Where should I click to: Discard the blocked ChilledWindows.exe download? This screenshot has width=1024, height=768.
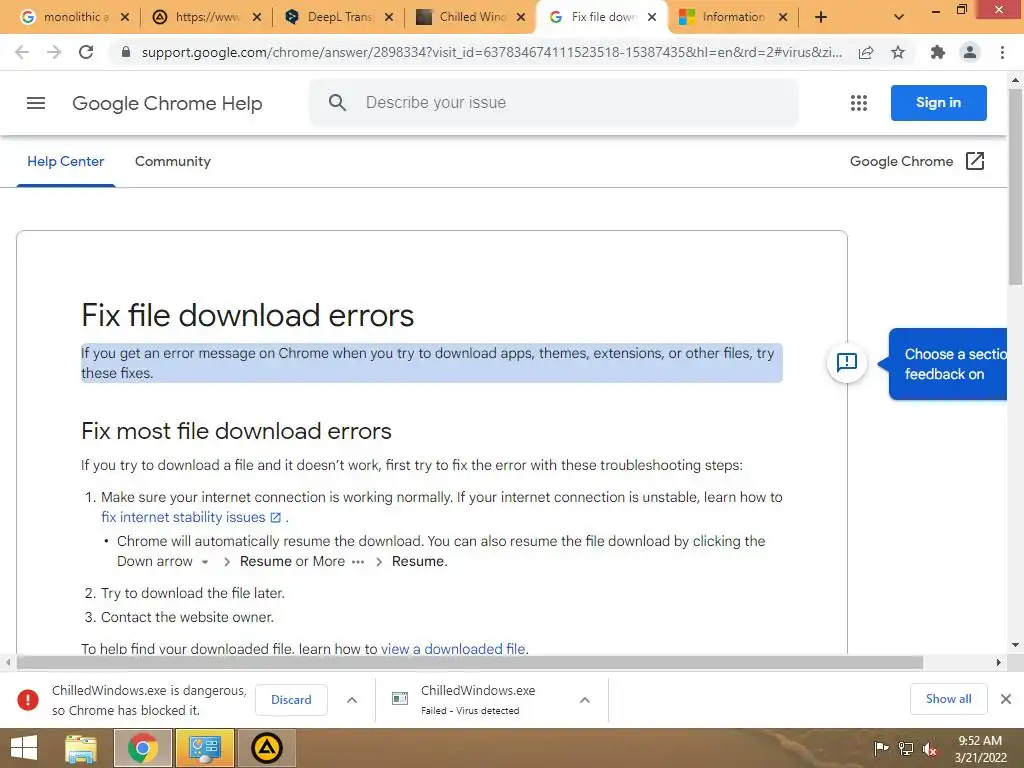[x=291, y=699]
